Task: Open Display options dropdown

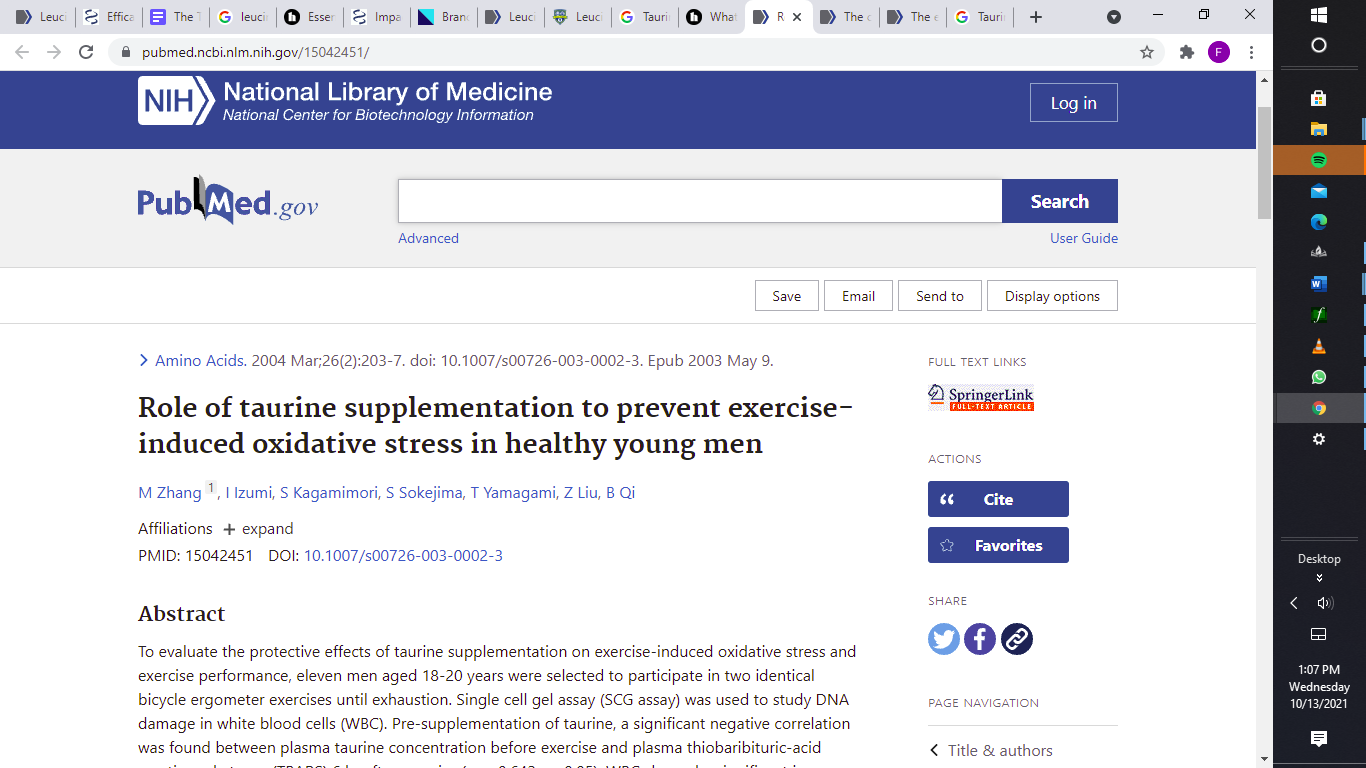Action: [x=1052, y=296]
